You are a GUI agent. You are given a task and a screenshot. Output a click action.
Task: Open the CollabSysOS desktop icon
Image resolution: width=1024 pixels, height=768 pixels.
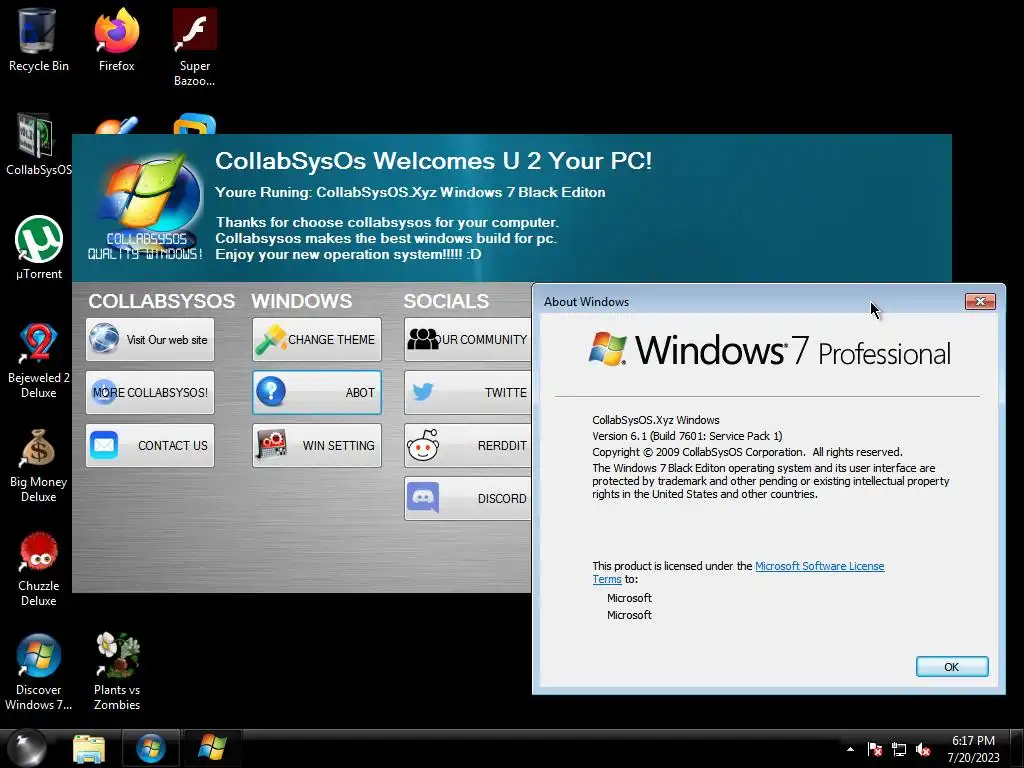pos(38,145)
